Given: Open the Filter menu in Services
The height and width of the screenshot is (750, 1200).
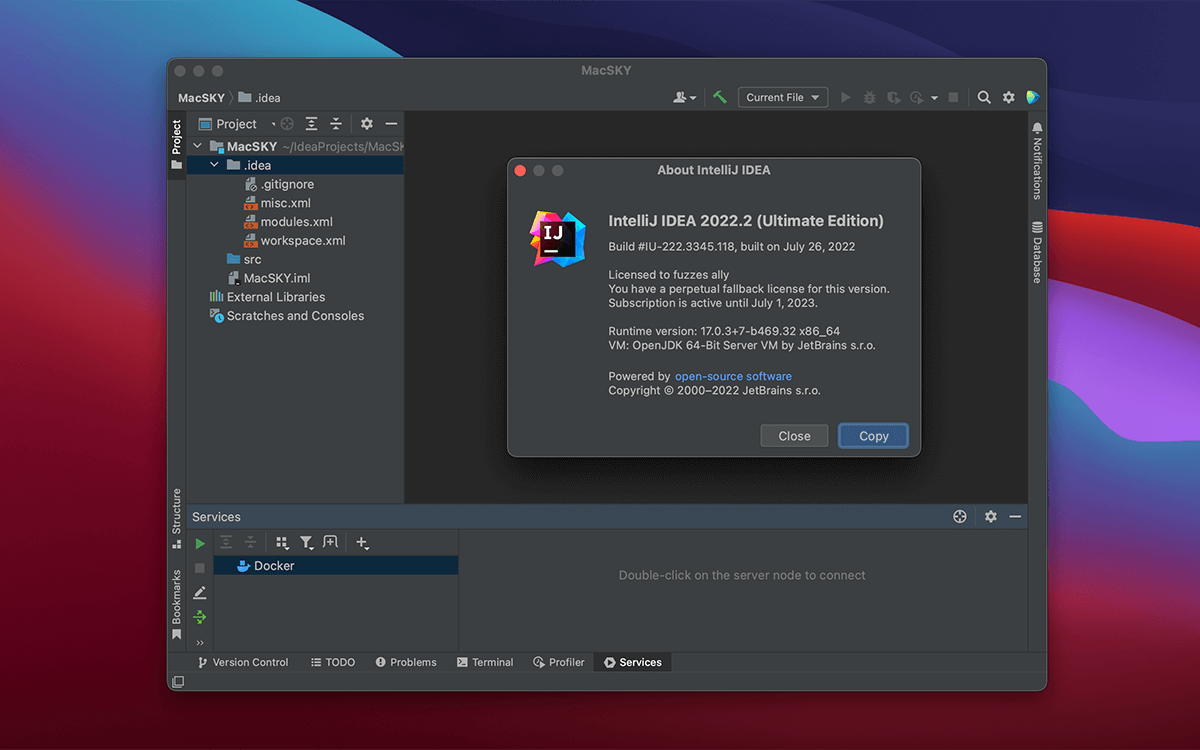Looking at the screenshot, I should coord(306,542).
